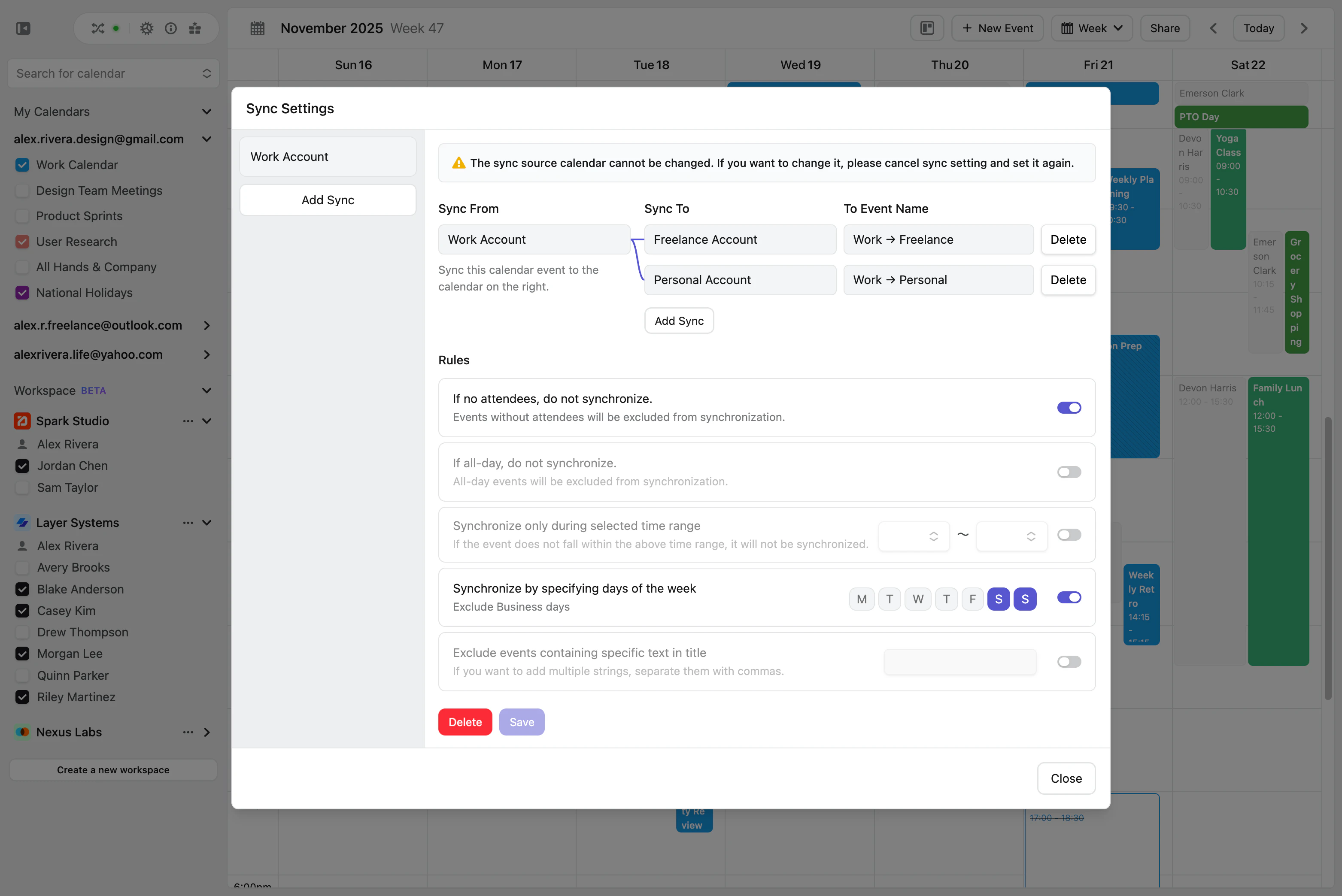1342x896 pixels.
Task: Uncheck the Work Calendar checkbox
Action: click(x=22, y=165)
